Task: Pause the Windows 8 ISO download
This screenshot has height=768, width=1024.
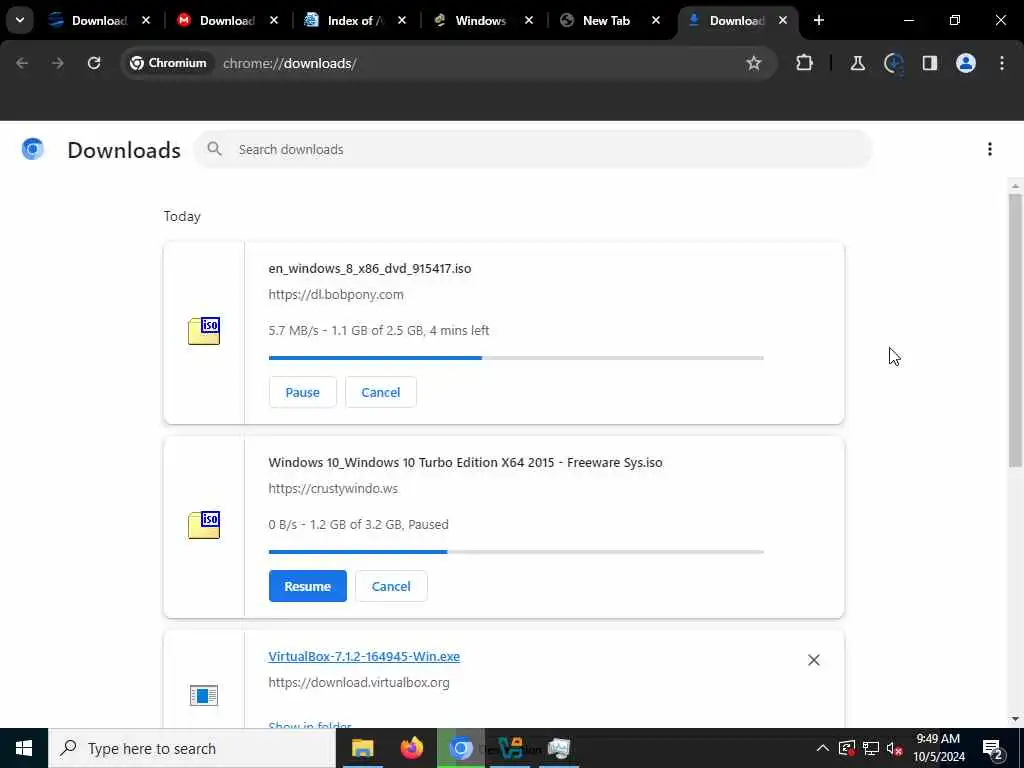Action: pyautogui.click(x=302, y=392)
